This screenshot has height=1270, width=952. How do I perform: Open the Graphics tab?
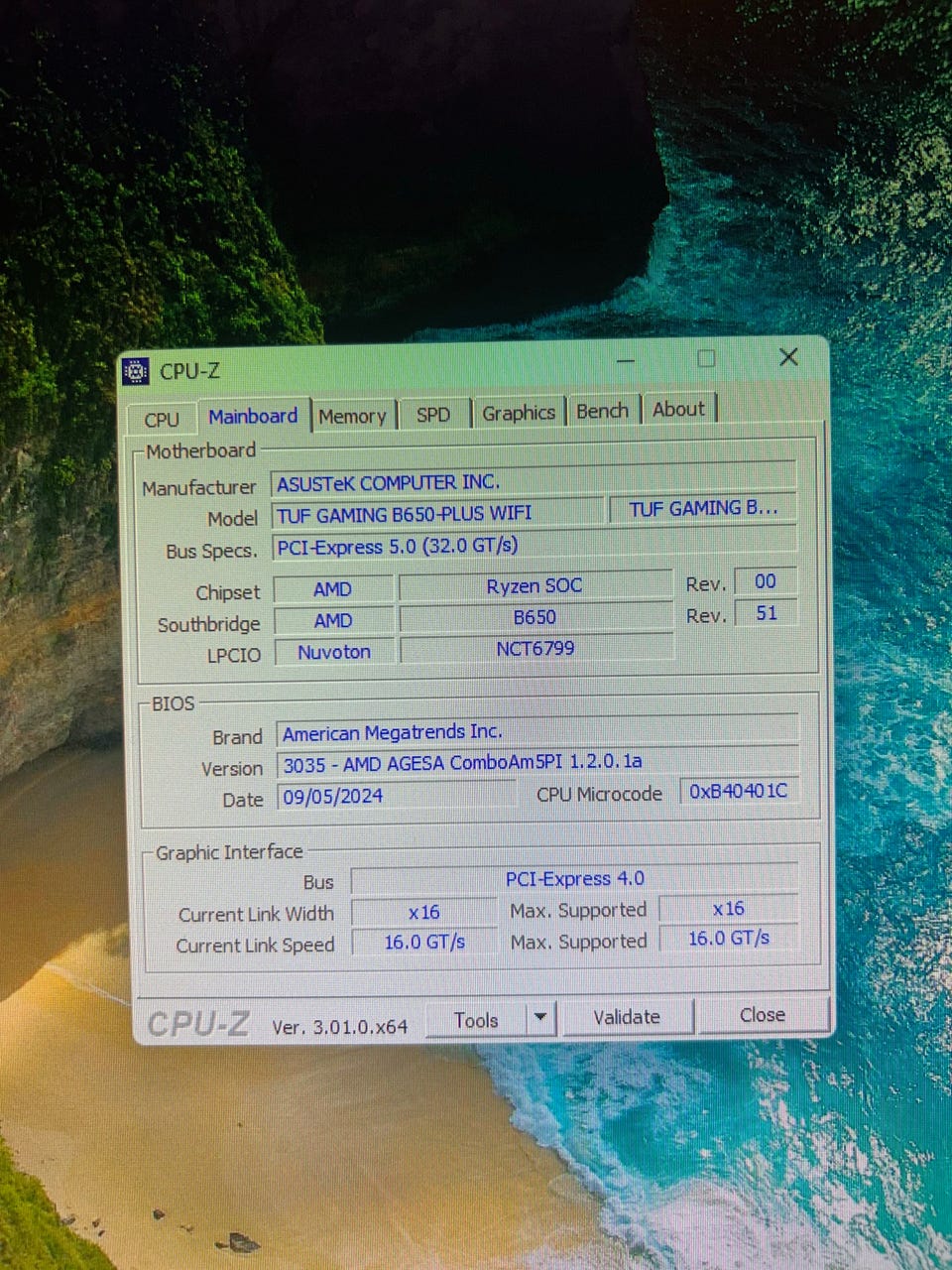tap(519, 412)
